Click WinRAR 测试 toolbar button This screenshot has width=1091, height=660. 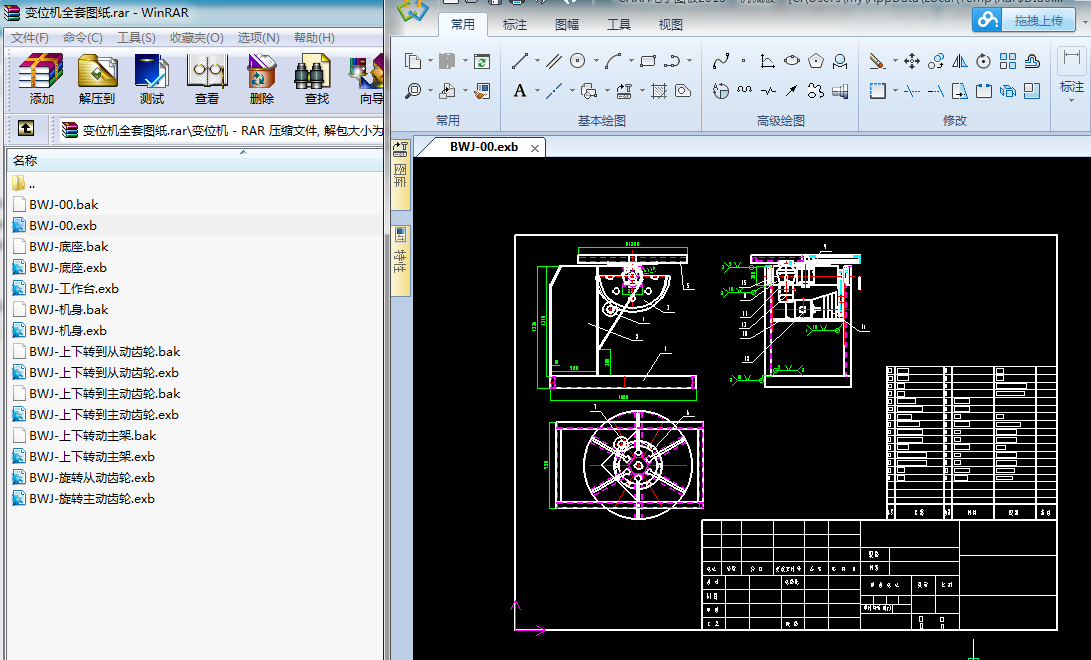pyautogui.click(x=152, y=79)
